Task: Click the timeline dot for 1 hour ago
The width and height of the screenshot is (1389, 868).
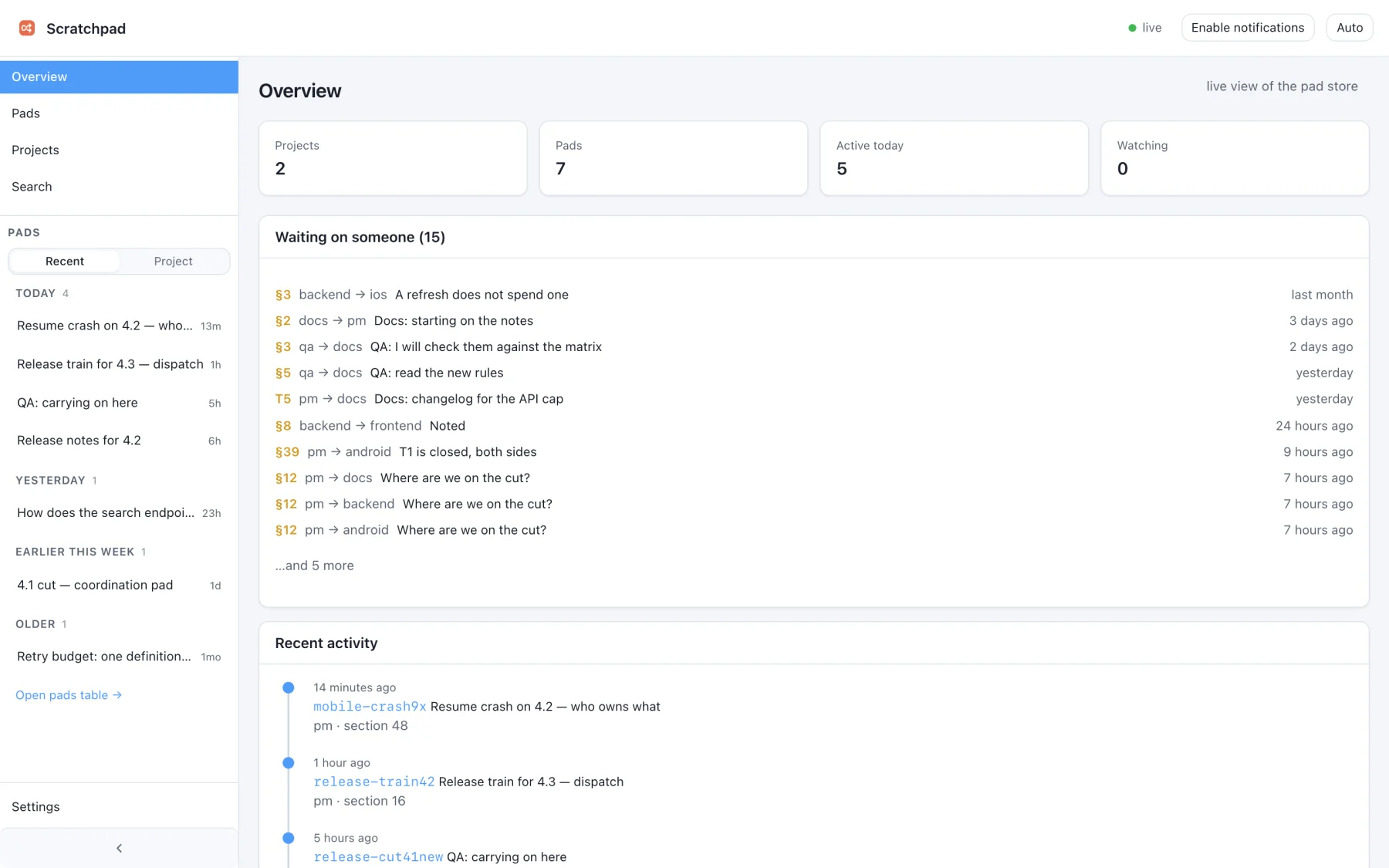Action: tap(289, 763)
